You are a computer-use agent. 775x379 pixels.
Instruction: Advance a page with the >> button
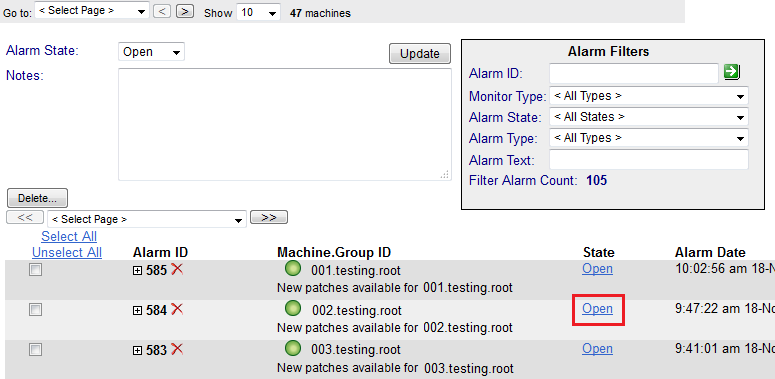point(269,217)
